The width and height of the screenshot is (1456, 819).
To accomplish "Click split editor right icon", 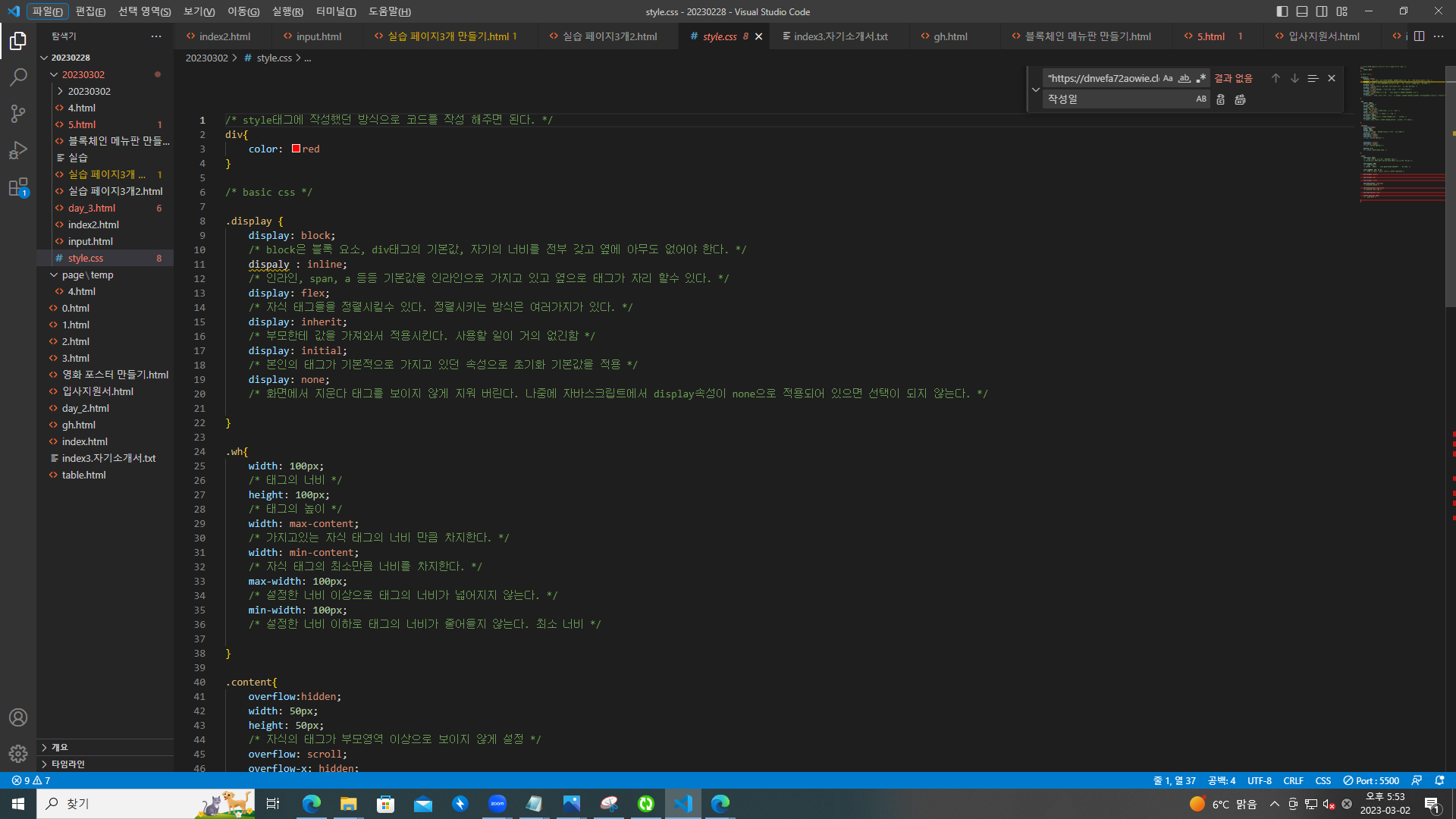I will (x=1419, y=36).
